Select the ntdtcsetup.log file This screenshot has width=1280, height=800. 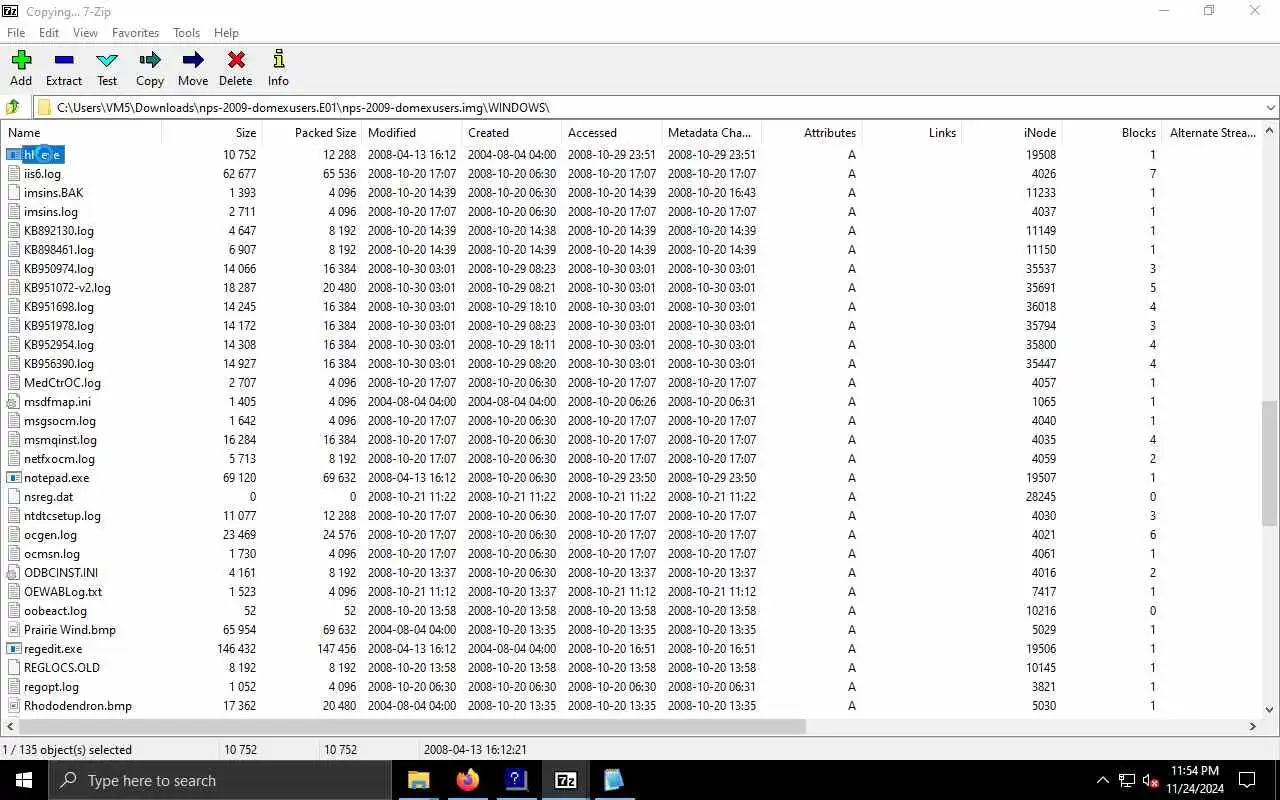click(62, 516)
